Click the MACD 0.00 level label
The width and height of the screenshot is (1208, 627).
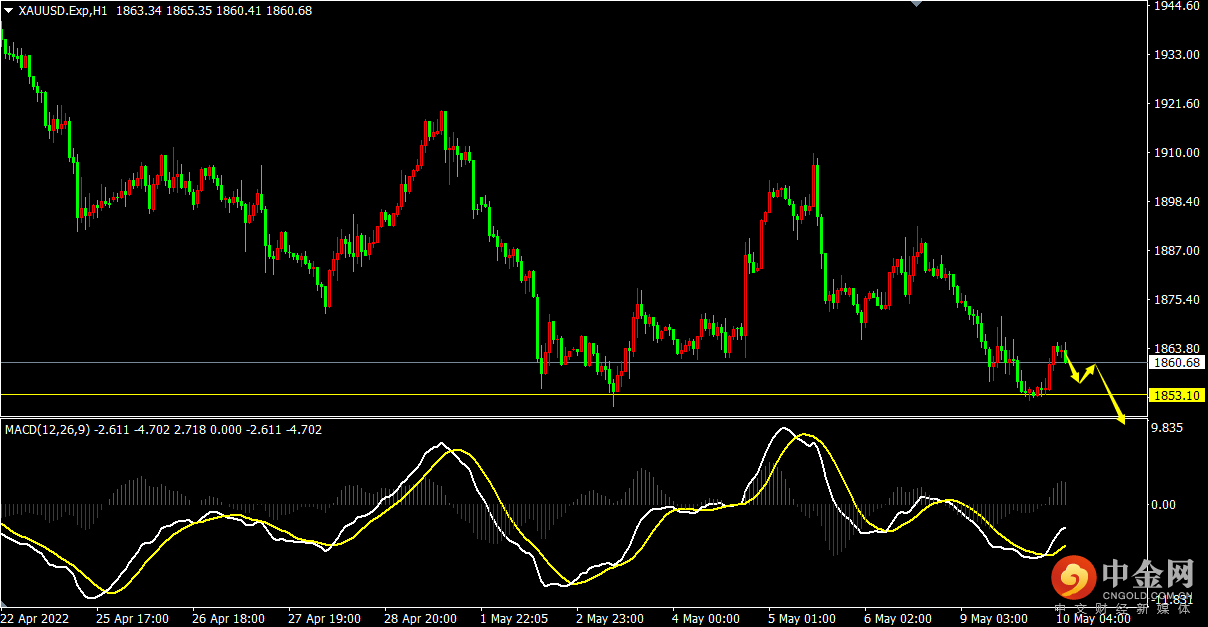coord(1164,505)
